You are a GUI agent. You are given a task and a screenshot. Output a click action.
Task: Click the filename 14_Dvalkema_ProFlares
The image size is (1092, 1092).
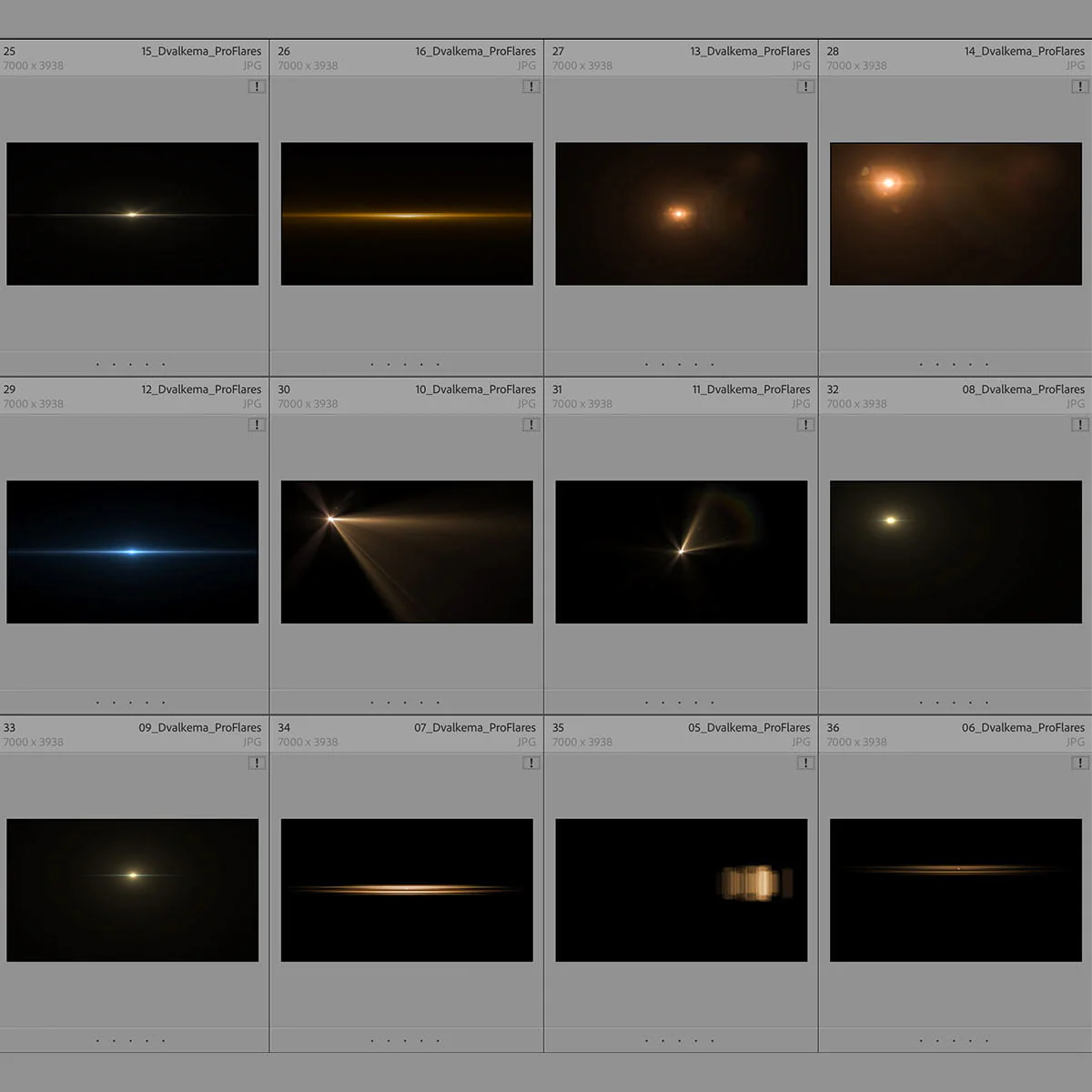[x=1025, y=51]
